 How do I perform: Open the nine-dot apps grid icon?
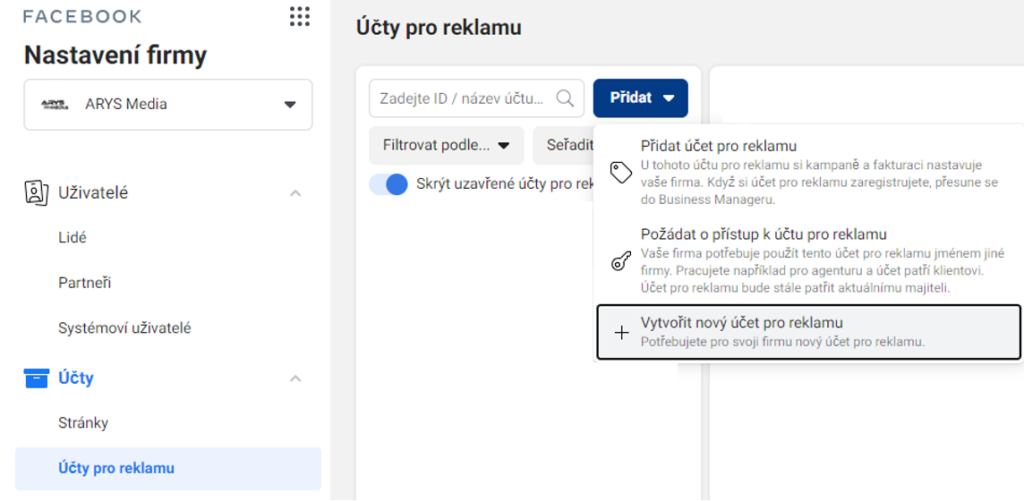(300, 16)
